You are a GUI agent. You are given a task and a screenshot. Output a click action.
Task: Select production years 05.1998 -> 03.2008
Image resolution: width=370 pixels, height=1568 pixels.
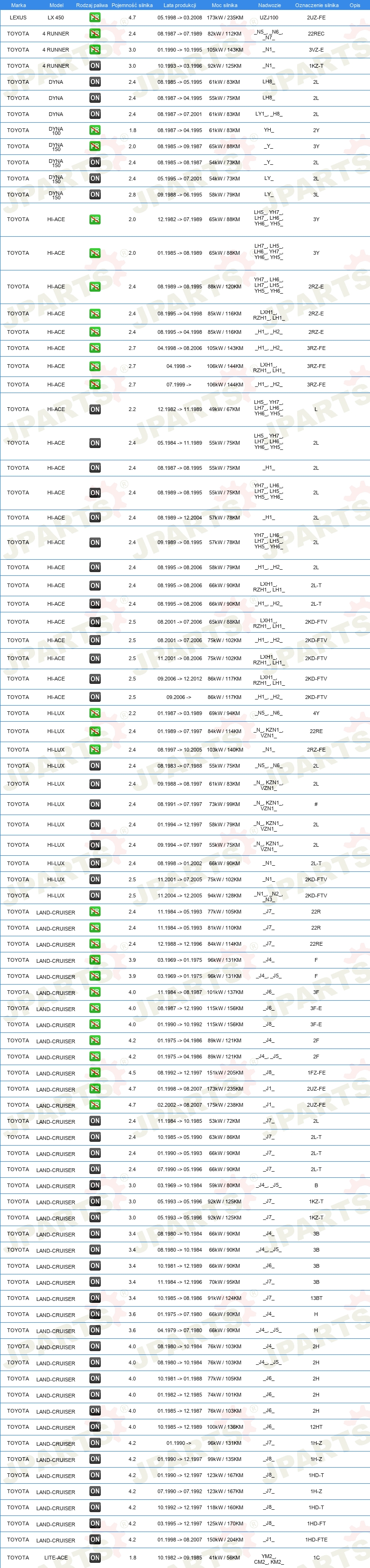point(179,18)
